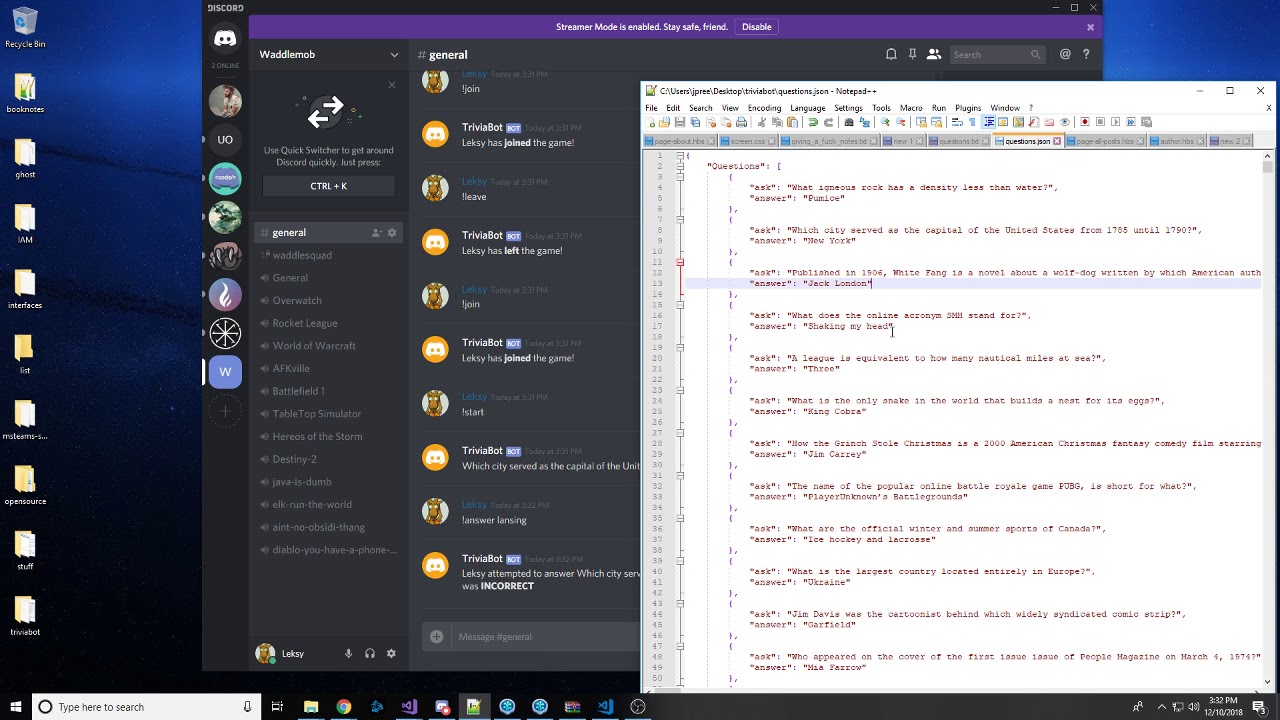Join the Rocket League voice channel

(329, 323)
